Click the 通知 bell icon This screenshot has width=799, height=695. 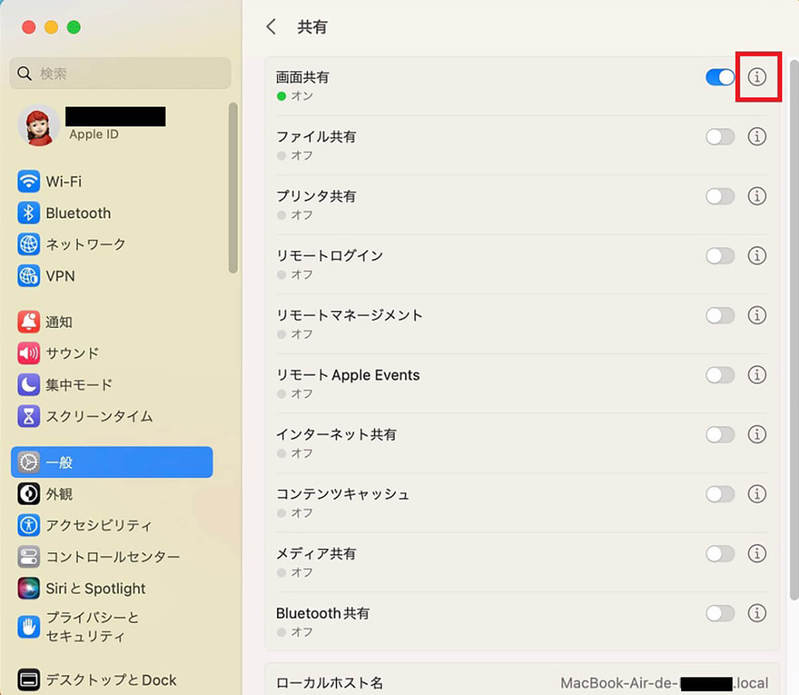[29, 322]
